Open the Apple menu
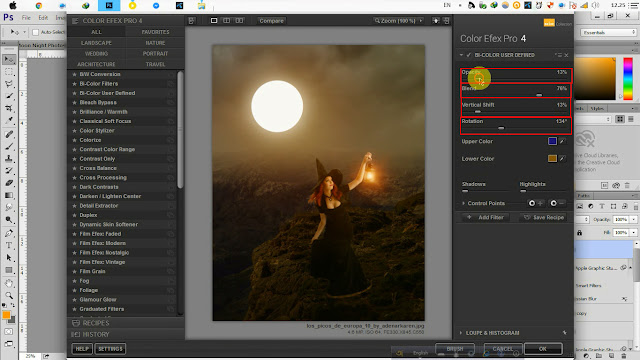640x360 pixels. click(13, 5)
